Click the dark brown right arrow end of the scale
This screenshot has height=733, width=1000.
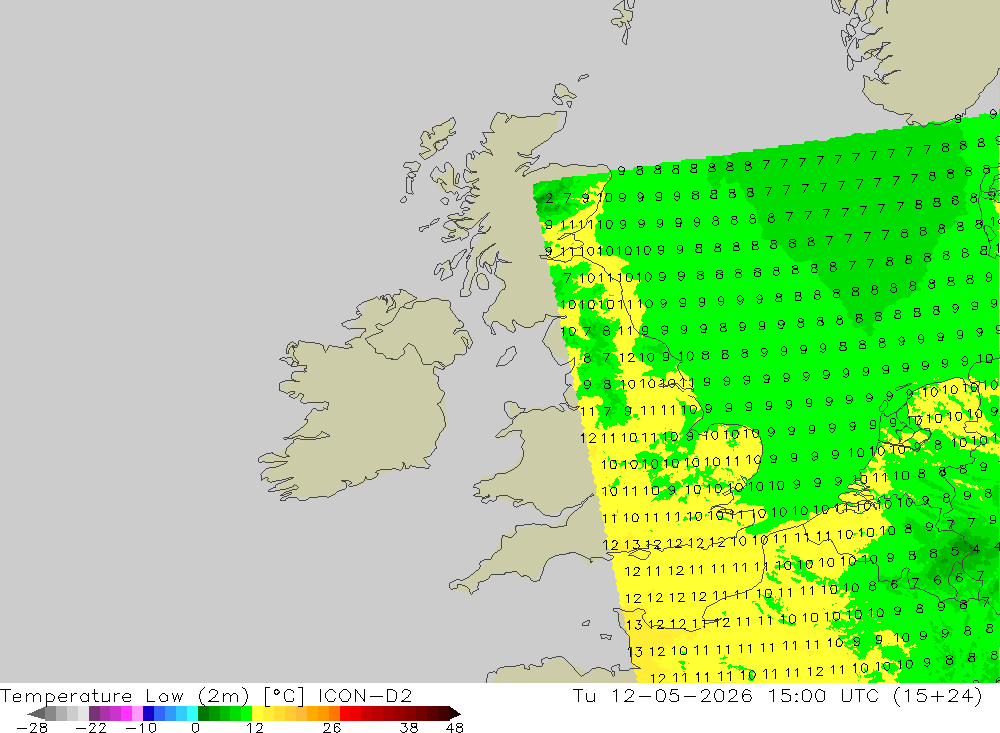(x=455, y=714)
